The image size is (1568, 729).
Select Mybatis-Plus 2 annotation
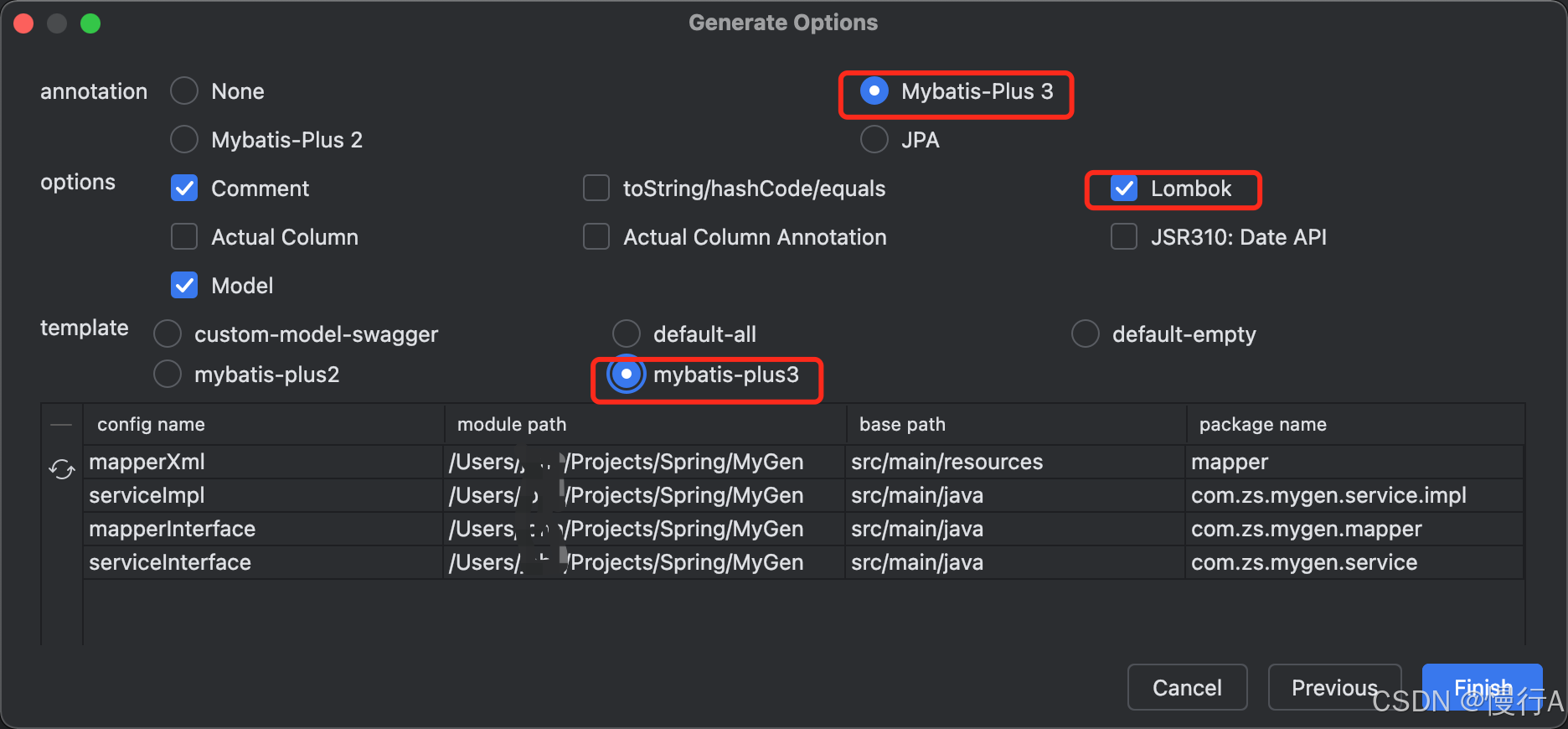point(183,139)
